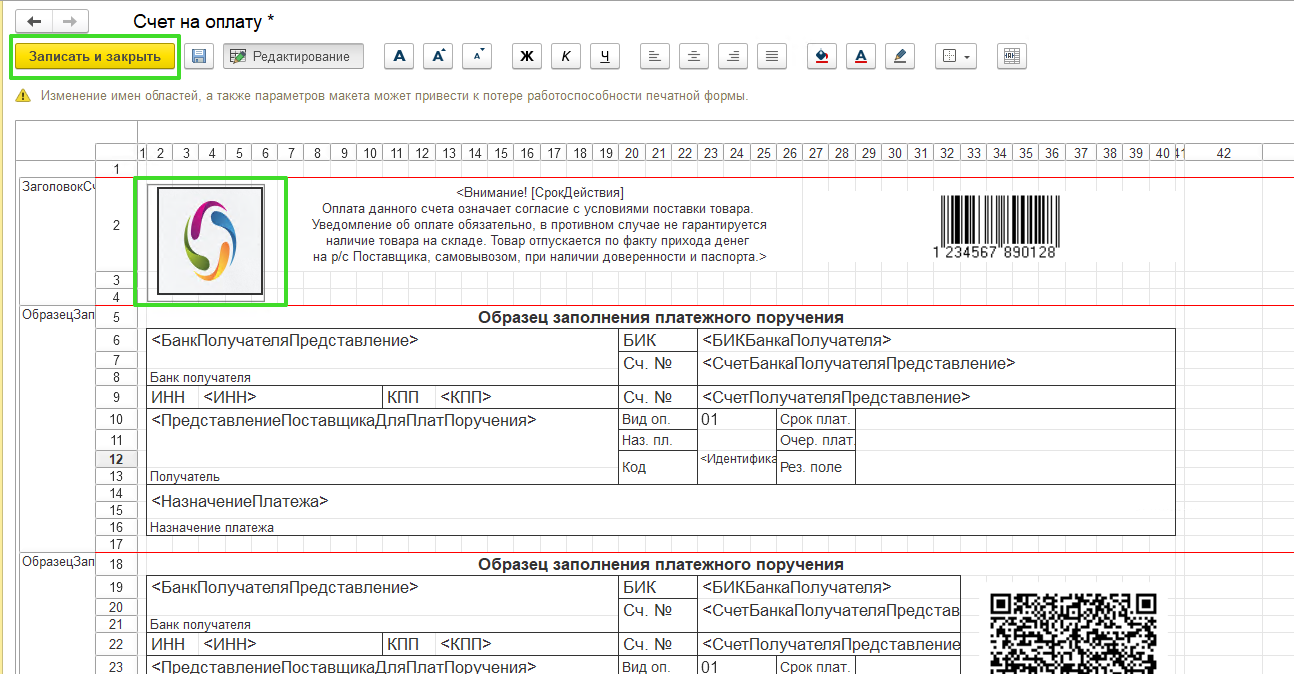Select row header 2
The image size is (1294, 674).
click(x=116, y=225)
